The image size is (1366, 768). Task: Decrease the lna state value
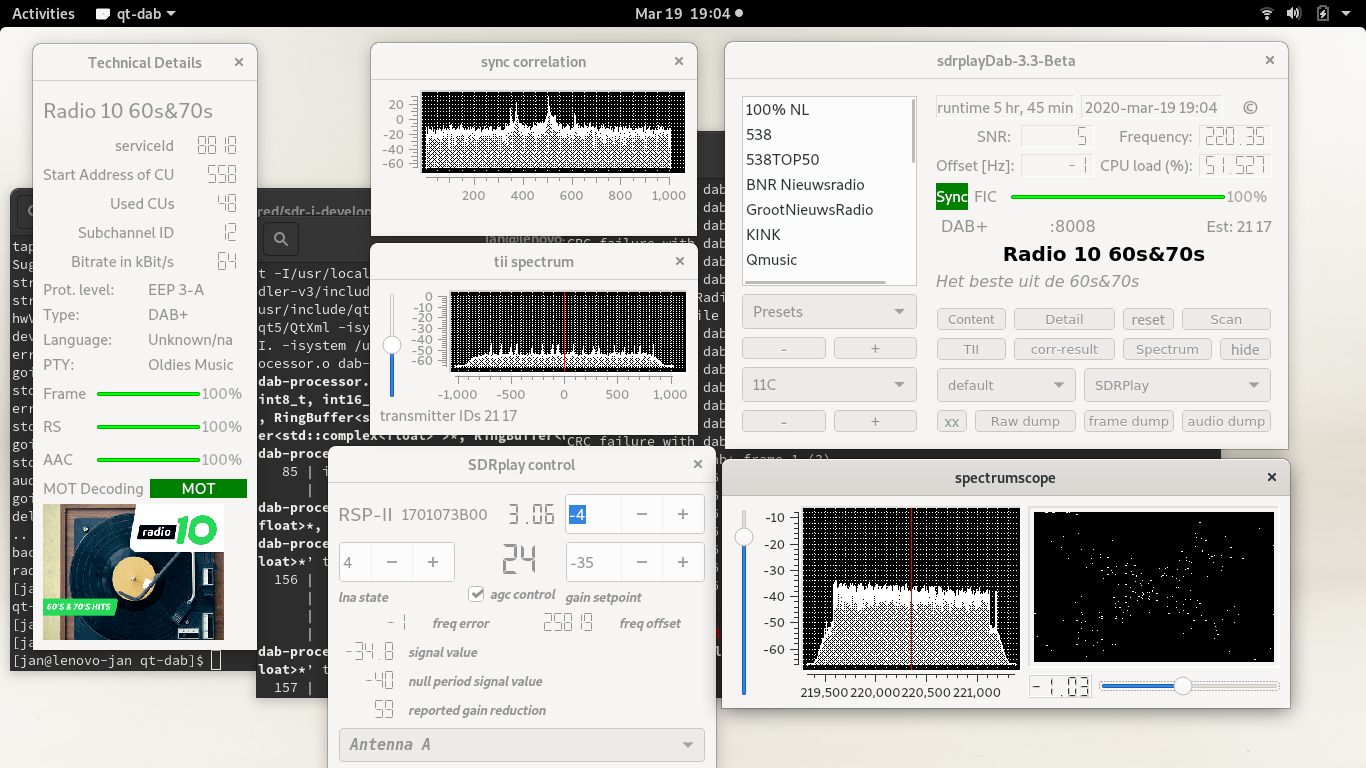tap(392, 562)
